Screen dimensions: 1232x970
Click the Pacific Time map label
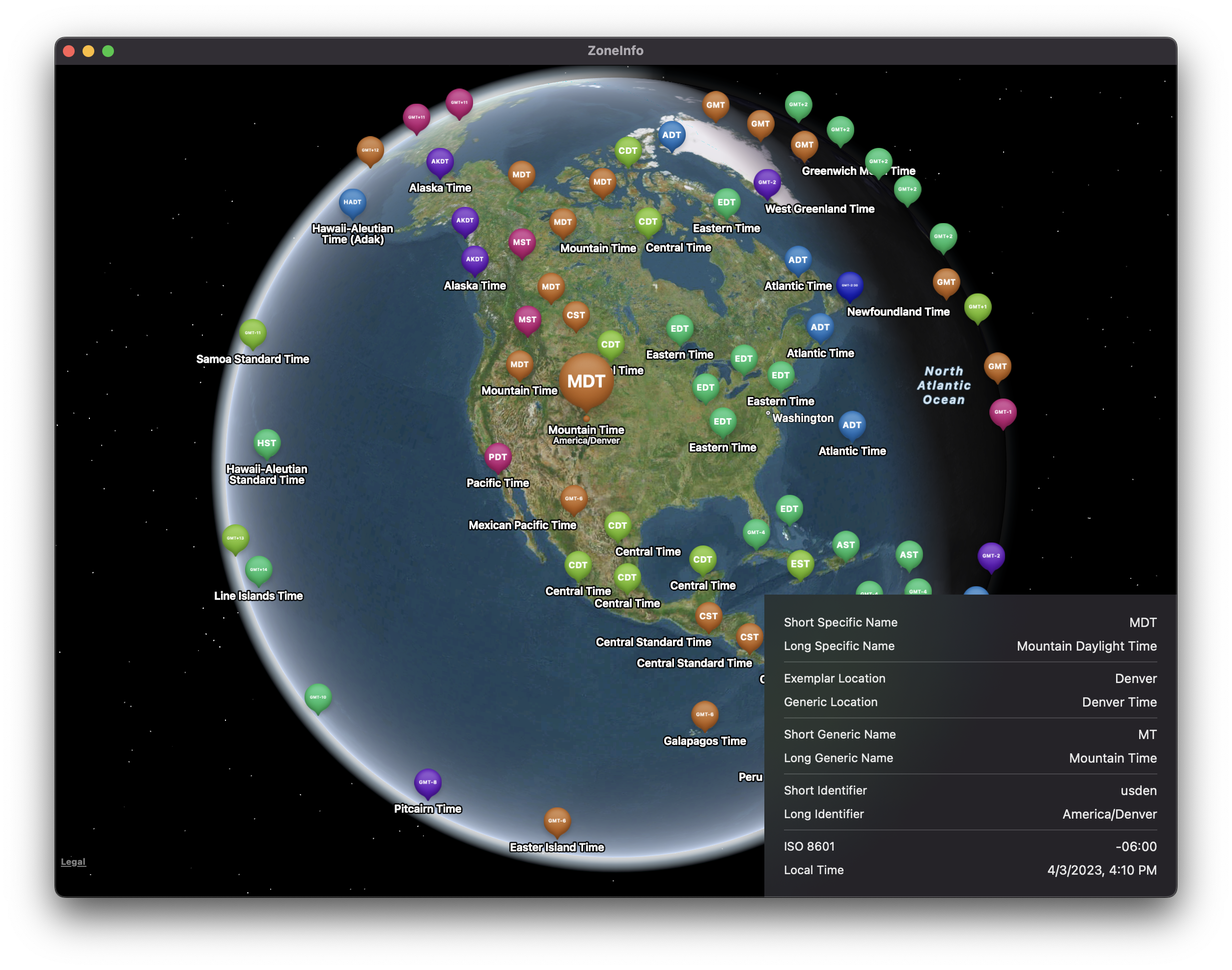tap(497, 484)
